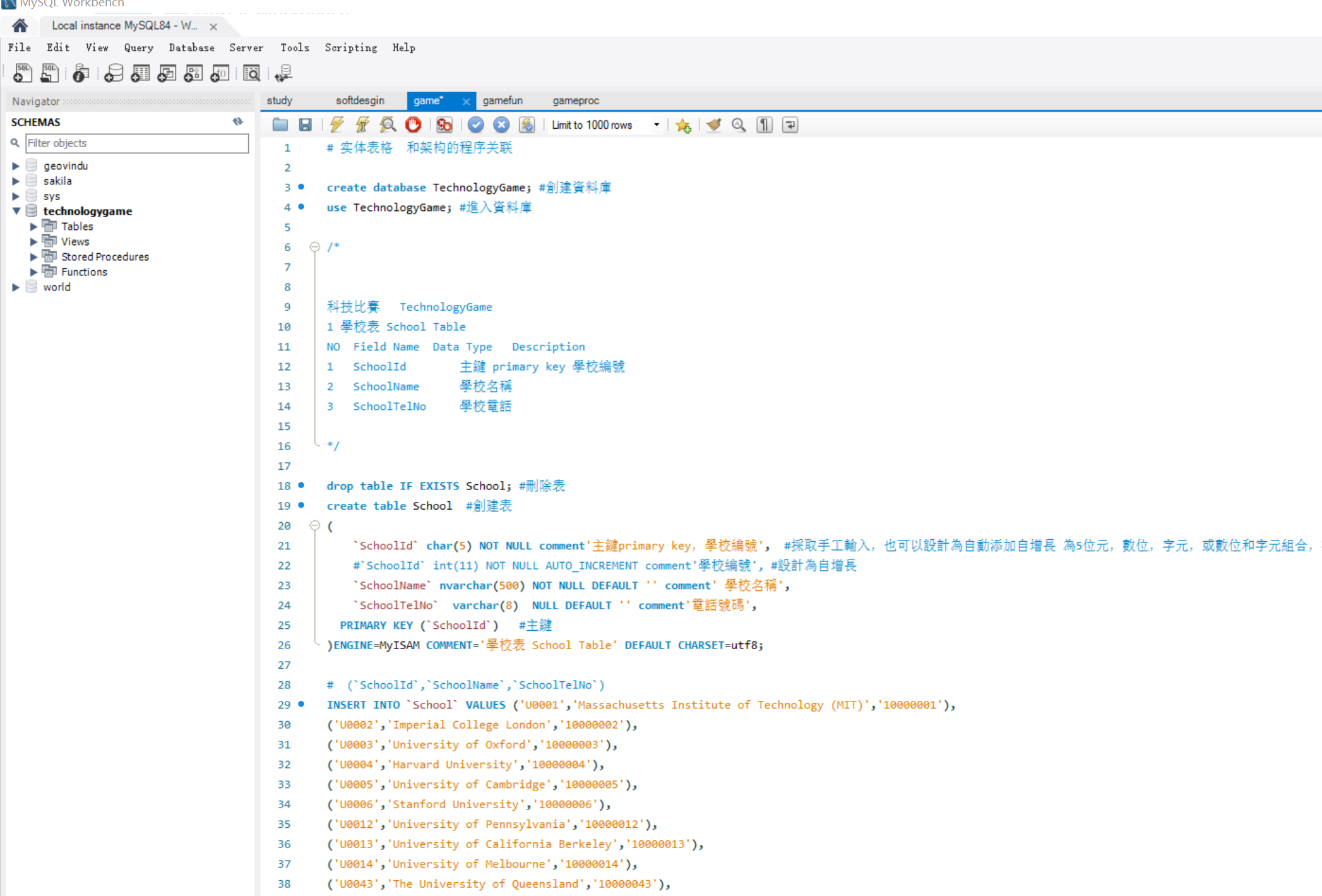Open the Home screen house icon
Viewport: 1322px width, 896px height.
click(x=20, y=26)
